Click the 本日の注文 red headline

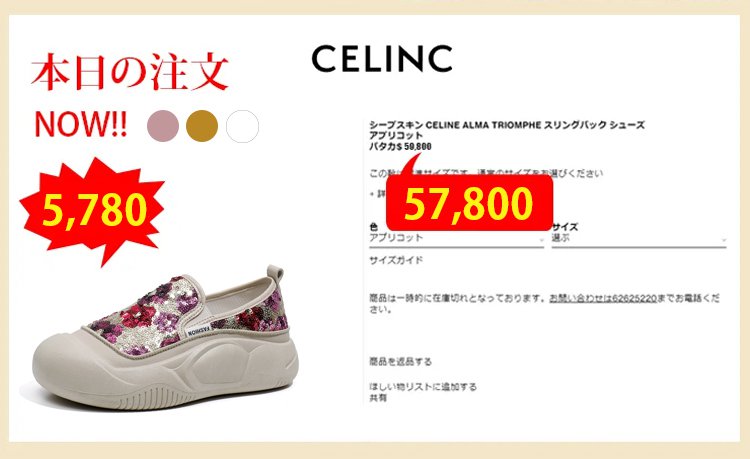129,72
